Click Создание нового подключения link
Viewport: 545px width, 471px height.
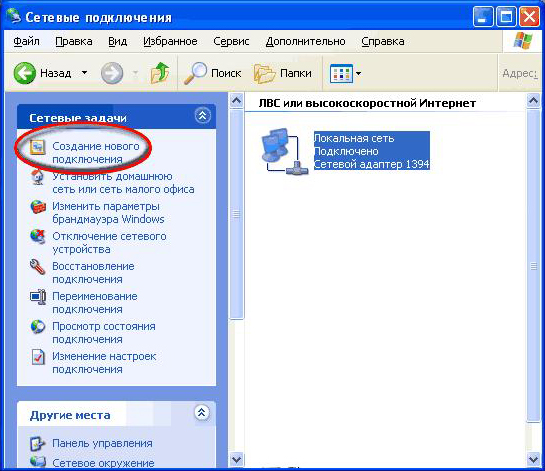(96, 153)
